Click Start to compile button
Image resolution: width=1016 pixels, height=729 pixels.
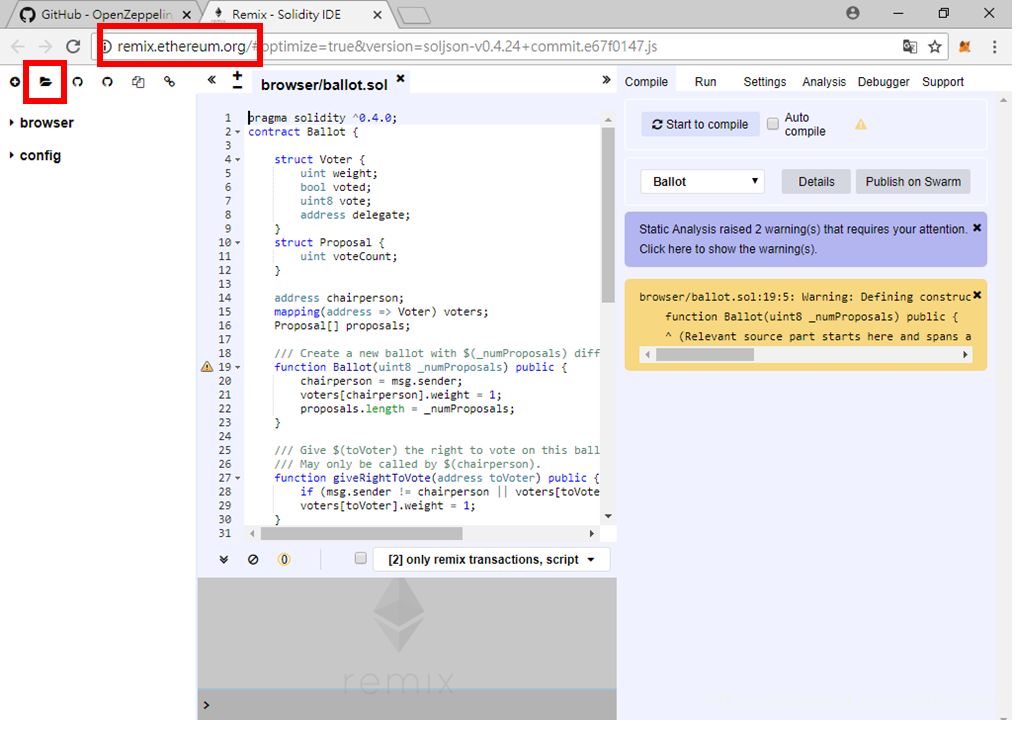pyautogui.click(x=700, y=124)
